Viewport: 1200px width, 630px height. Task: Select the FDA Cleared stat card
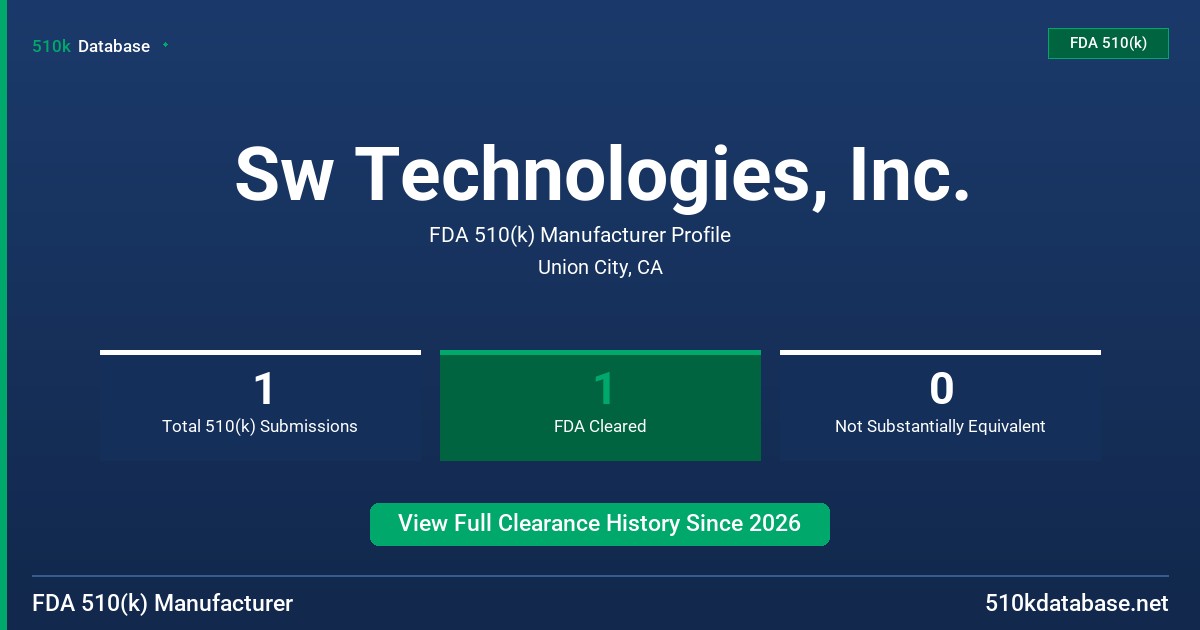(600, 406)
